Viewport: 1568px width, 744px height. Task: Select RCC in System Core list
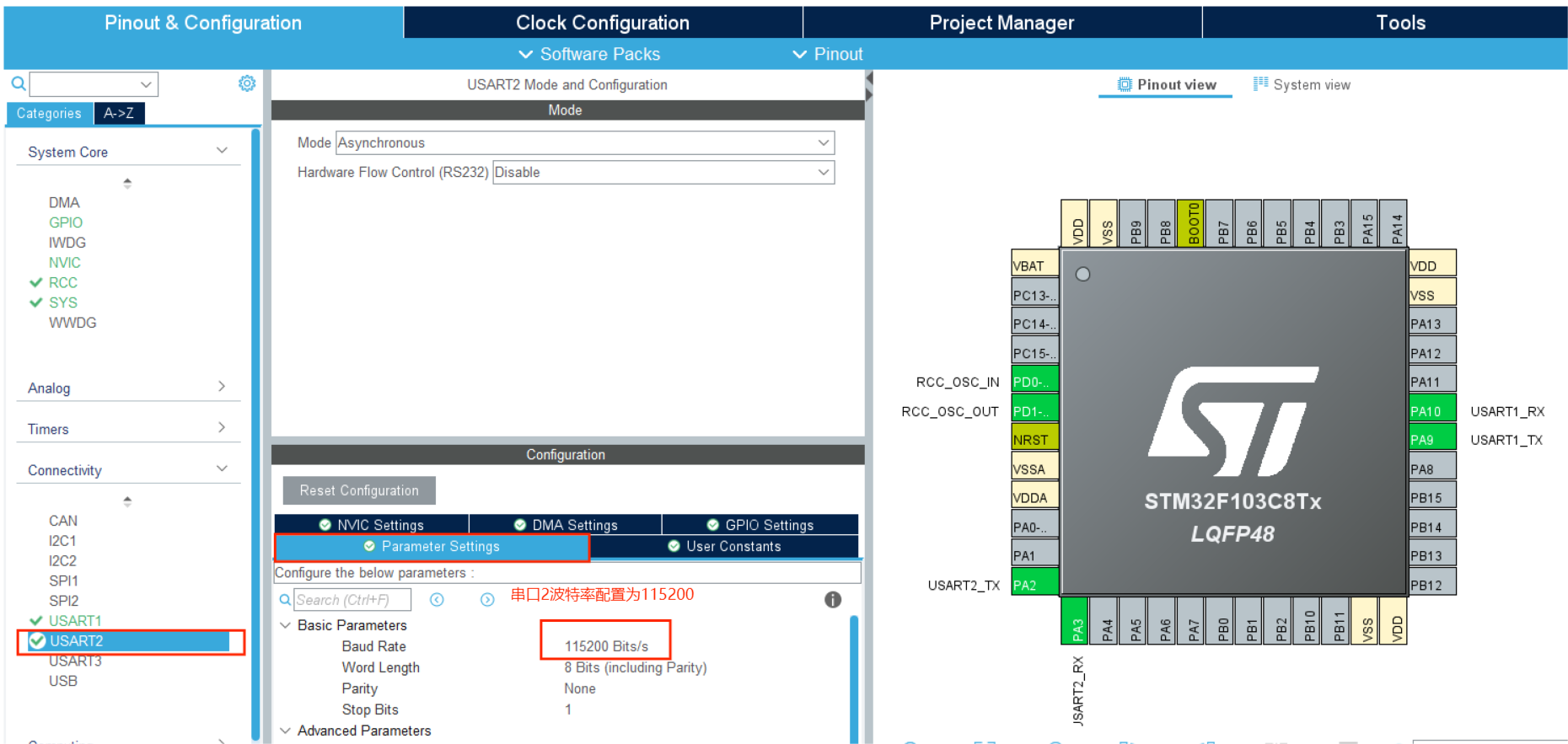click(x=62, y=282)
